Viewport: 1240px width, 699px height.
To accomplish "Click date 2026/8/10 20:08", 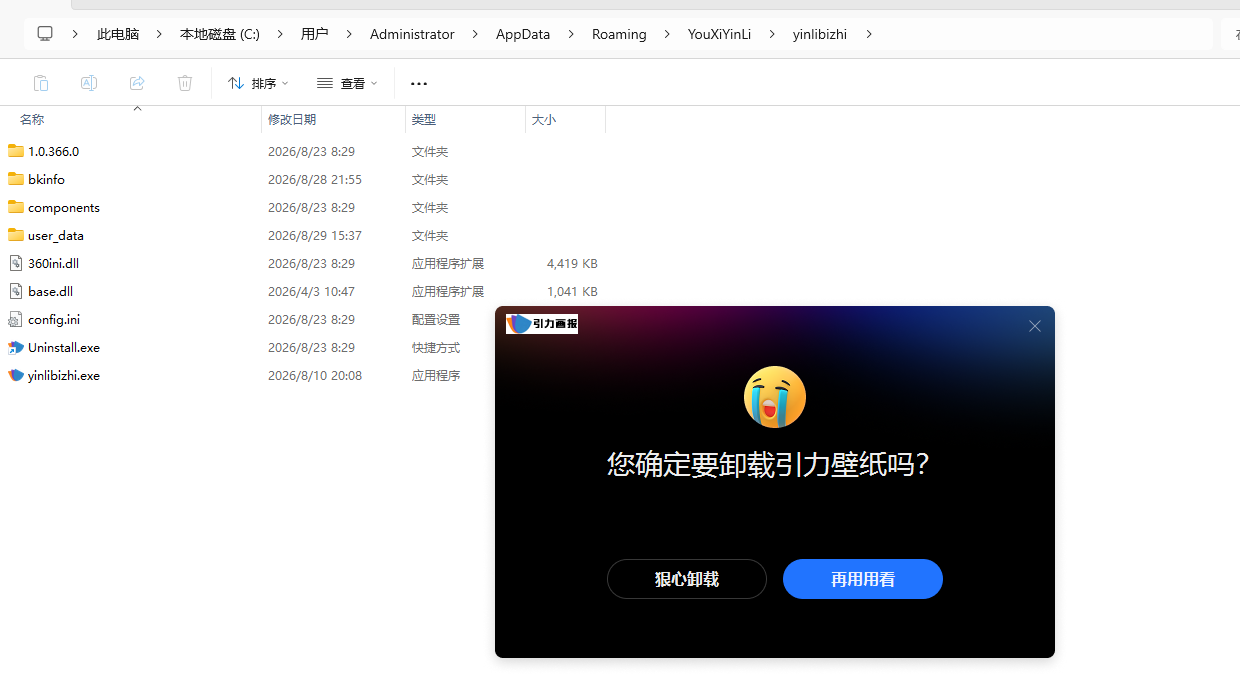I will (x=315, y=375).
